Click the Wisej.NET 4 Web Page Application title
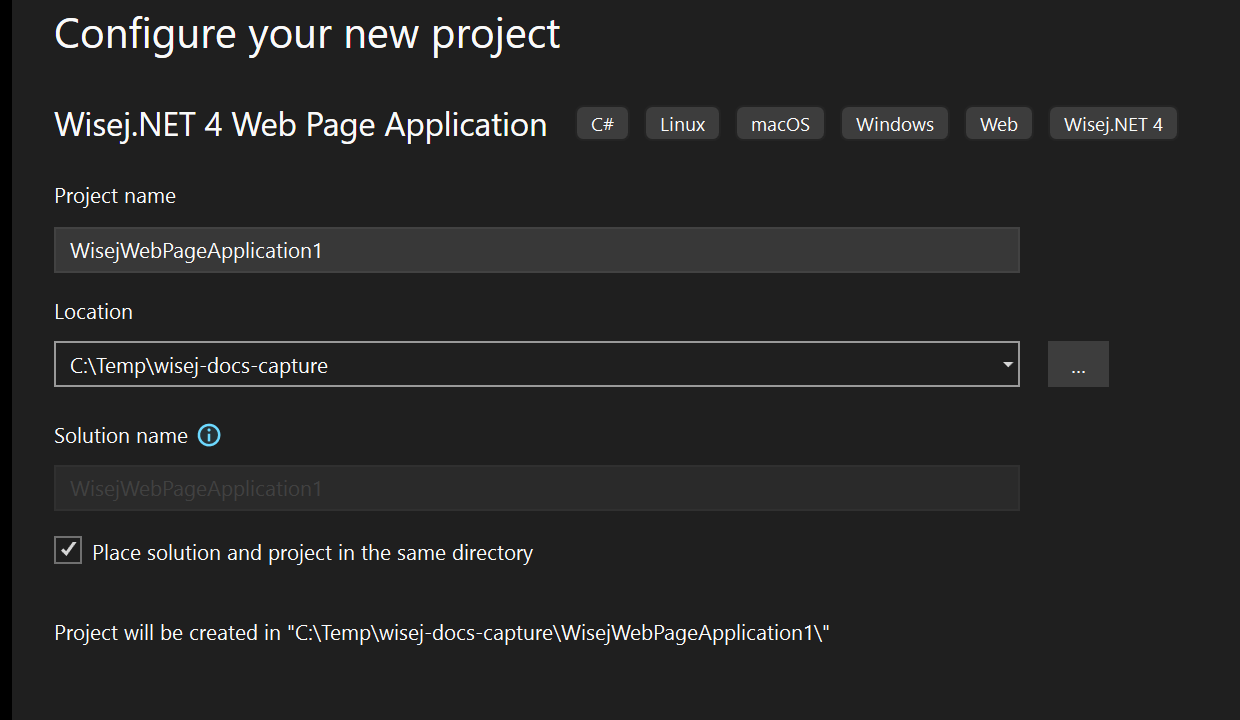The image size is (1240, 720). [x=301, y=124]
